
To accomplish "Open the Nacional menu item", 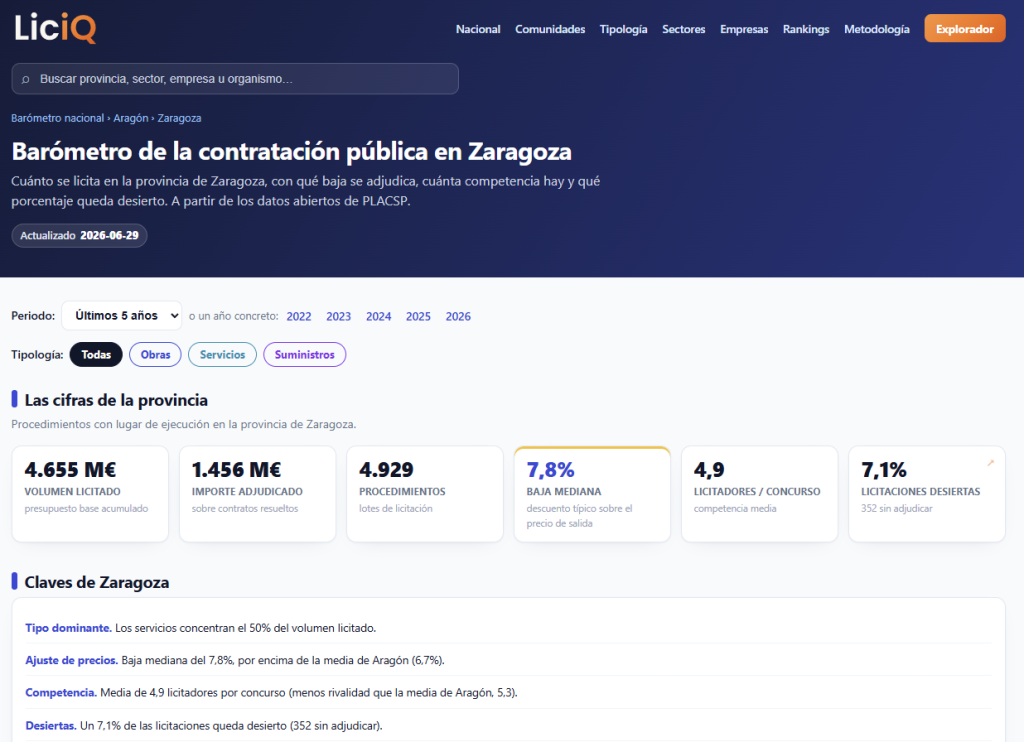I will 478,29.
